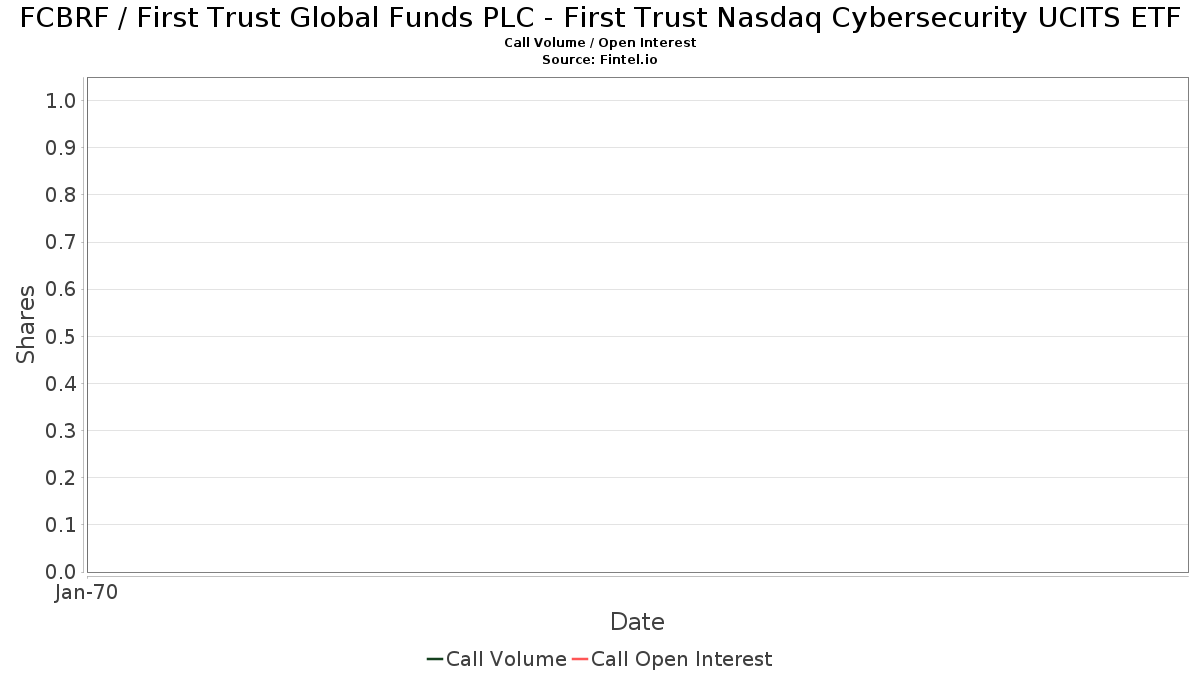1200x675 pixels.
Task: Toggle the Call Volume legend label
Action: pos(506,659)
